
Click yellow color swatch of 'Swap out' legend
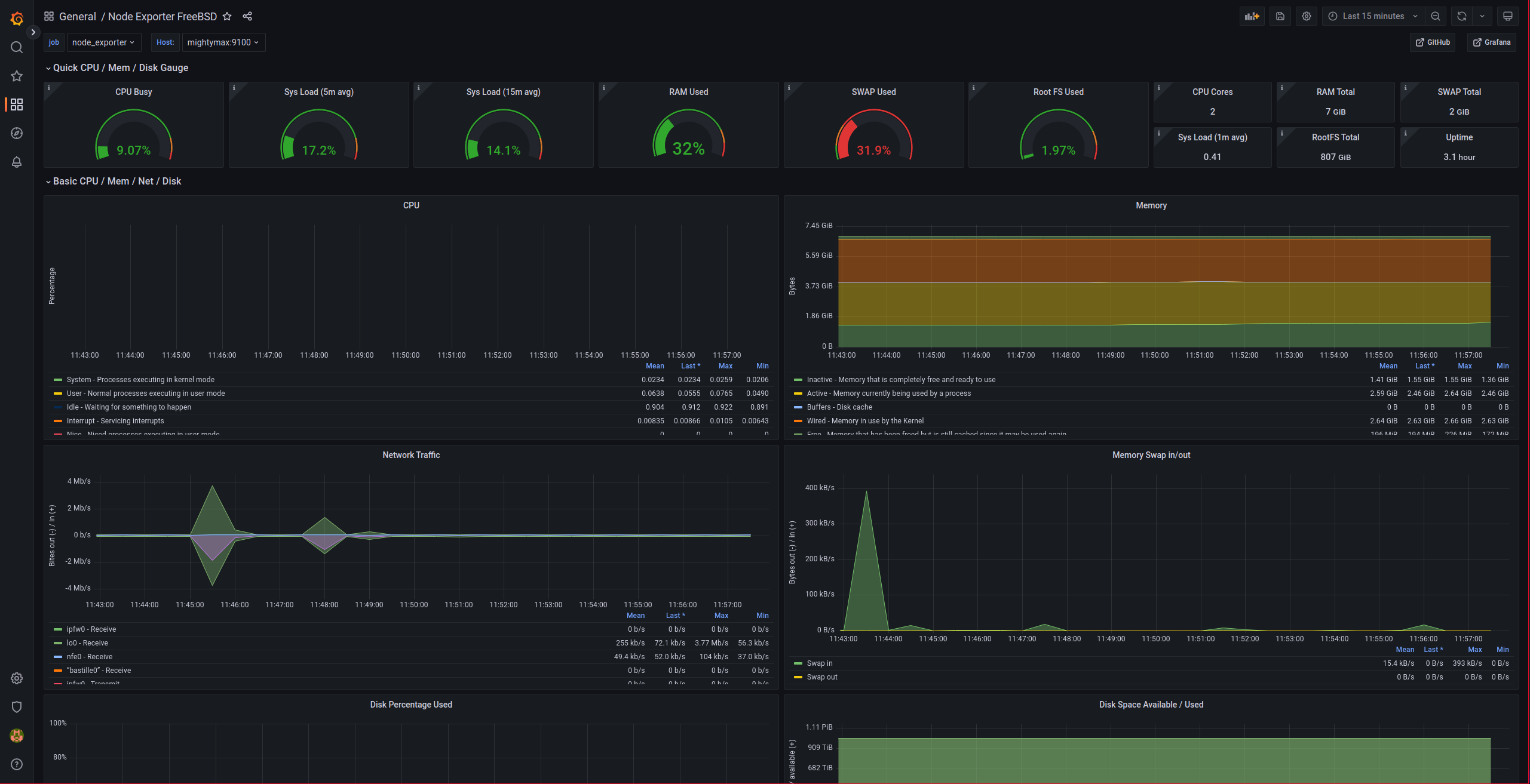tap(798, 677)
